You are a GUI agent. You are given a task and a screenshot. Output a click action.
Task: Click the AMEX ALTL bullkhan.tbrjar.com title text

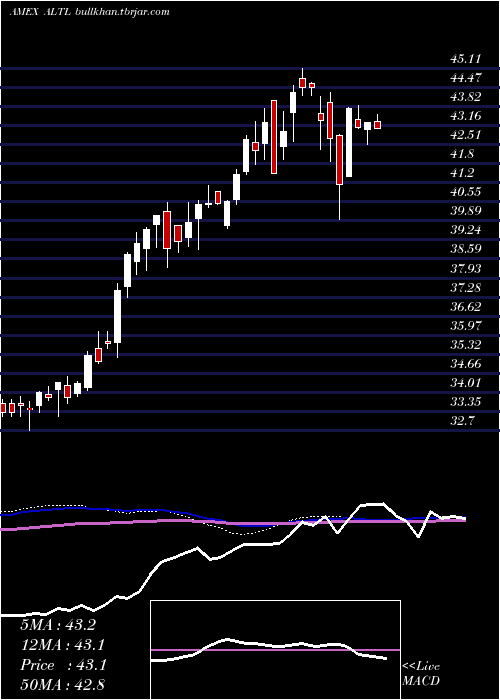tap(89, 12)
